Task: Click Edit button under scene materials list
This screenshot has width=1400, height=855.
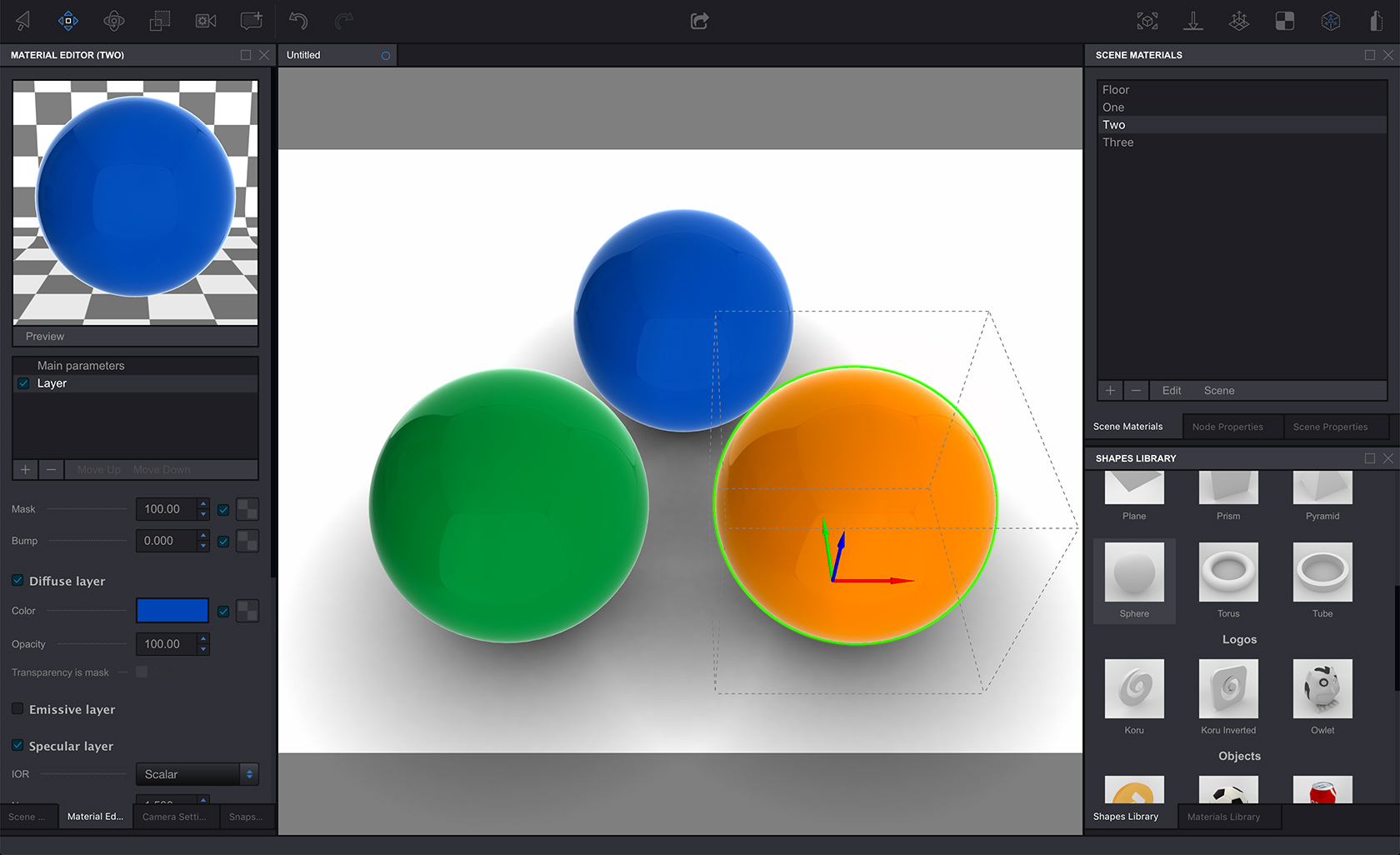Action: pos(1171,391)
